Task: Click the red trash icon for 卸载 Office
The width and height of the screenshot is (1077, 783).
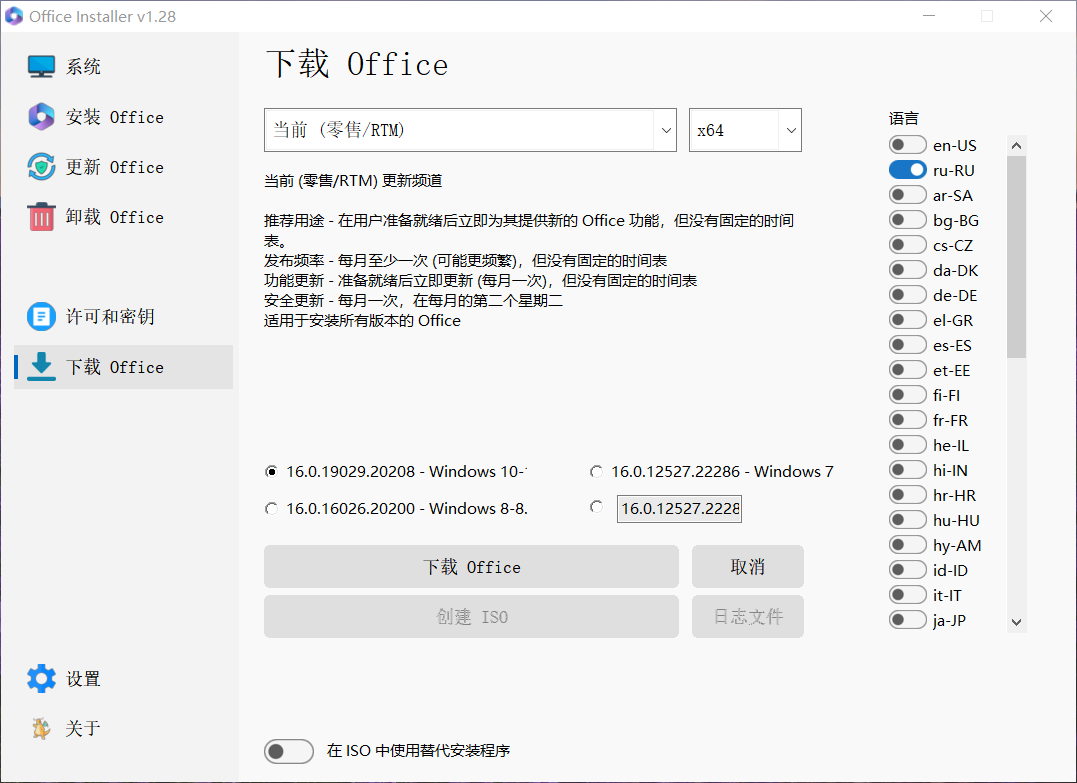Action: [x=41, y=217]
